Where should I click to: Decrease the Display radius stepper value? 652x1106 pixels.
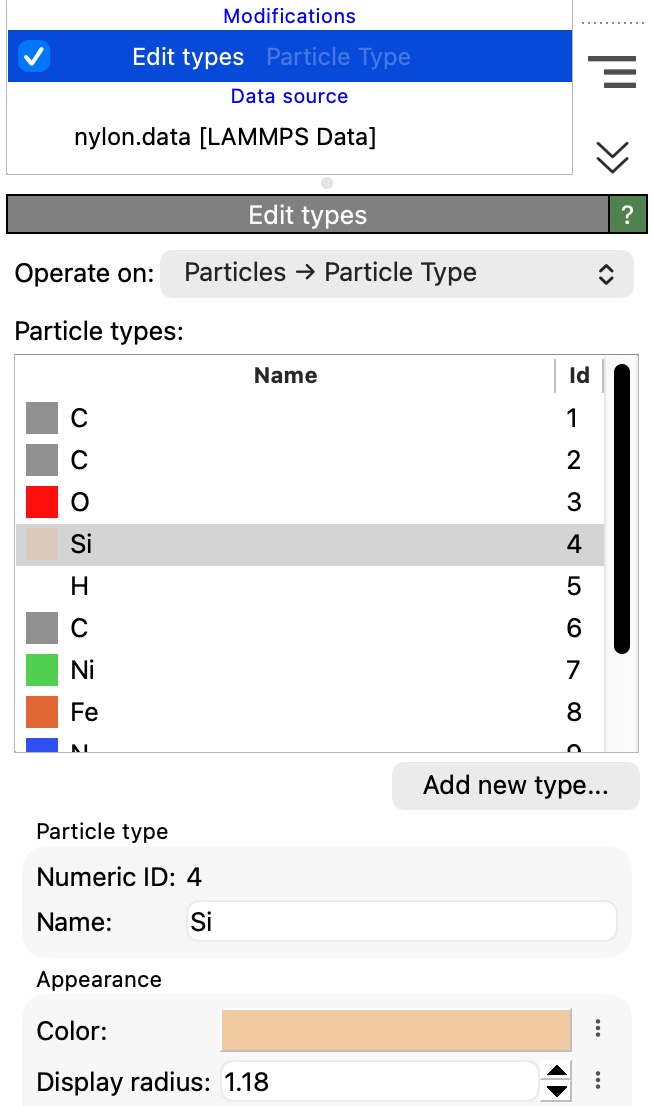coord(557,1091)
